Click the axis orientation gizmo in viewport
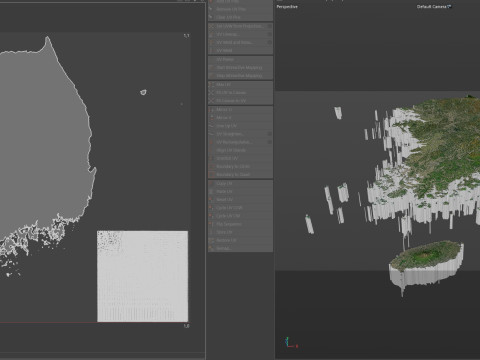This screenshot has height=360, width=480. 291,343
